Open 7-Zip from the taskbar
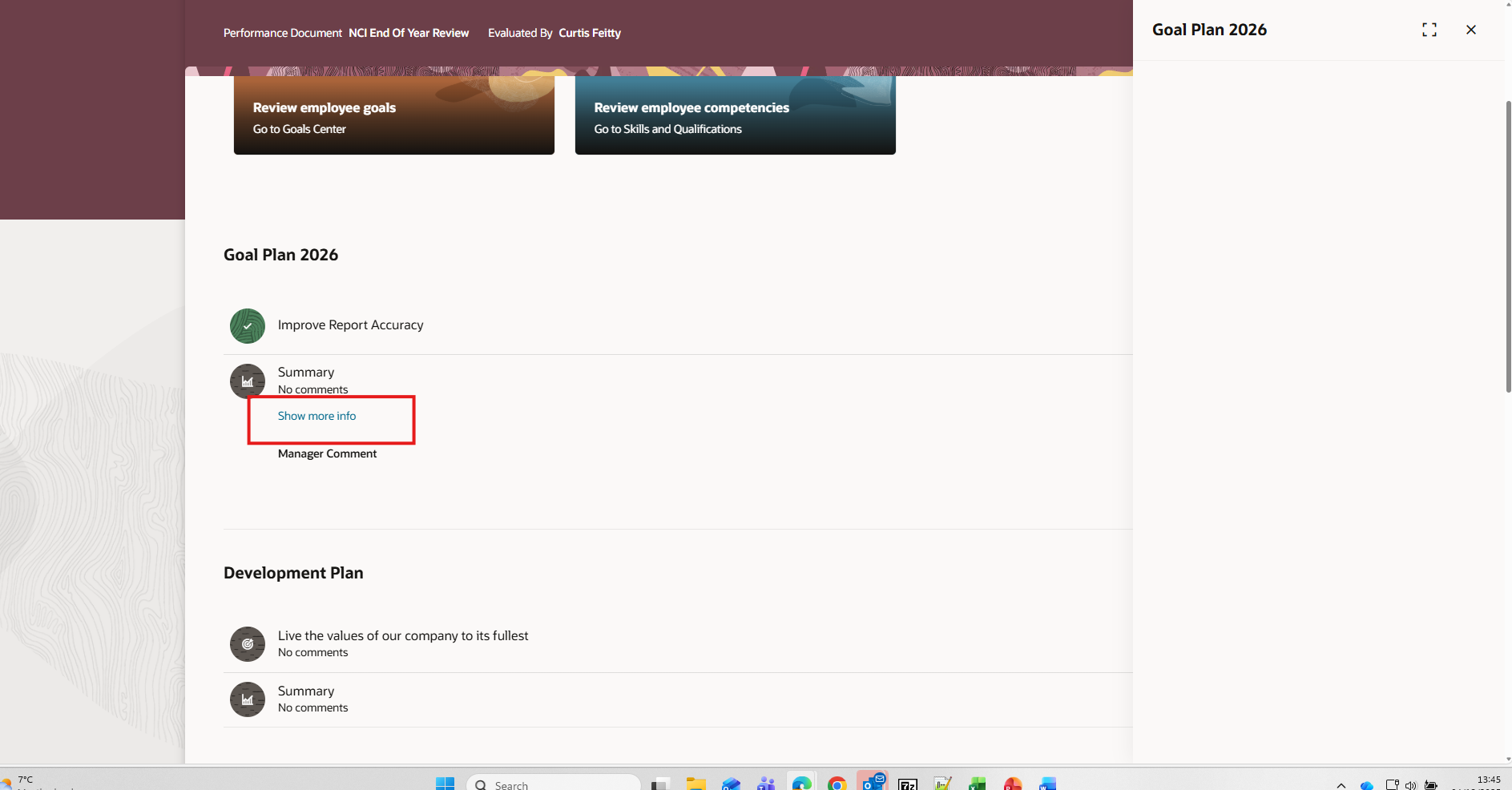This screenshot has width=1512, height=790. point(908,783)
